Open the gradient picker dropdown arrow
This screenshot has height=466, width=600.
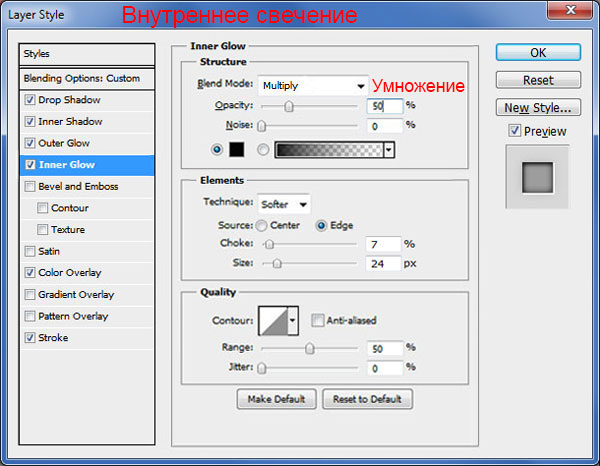click(x=389, y=150)
